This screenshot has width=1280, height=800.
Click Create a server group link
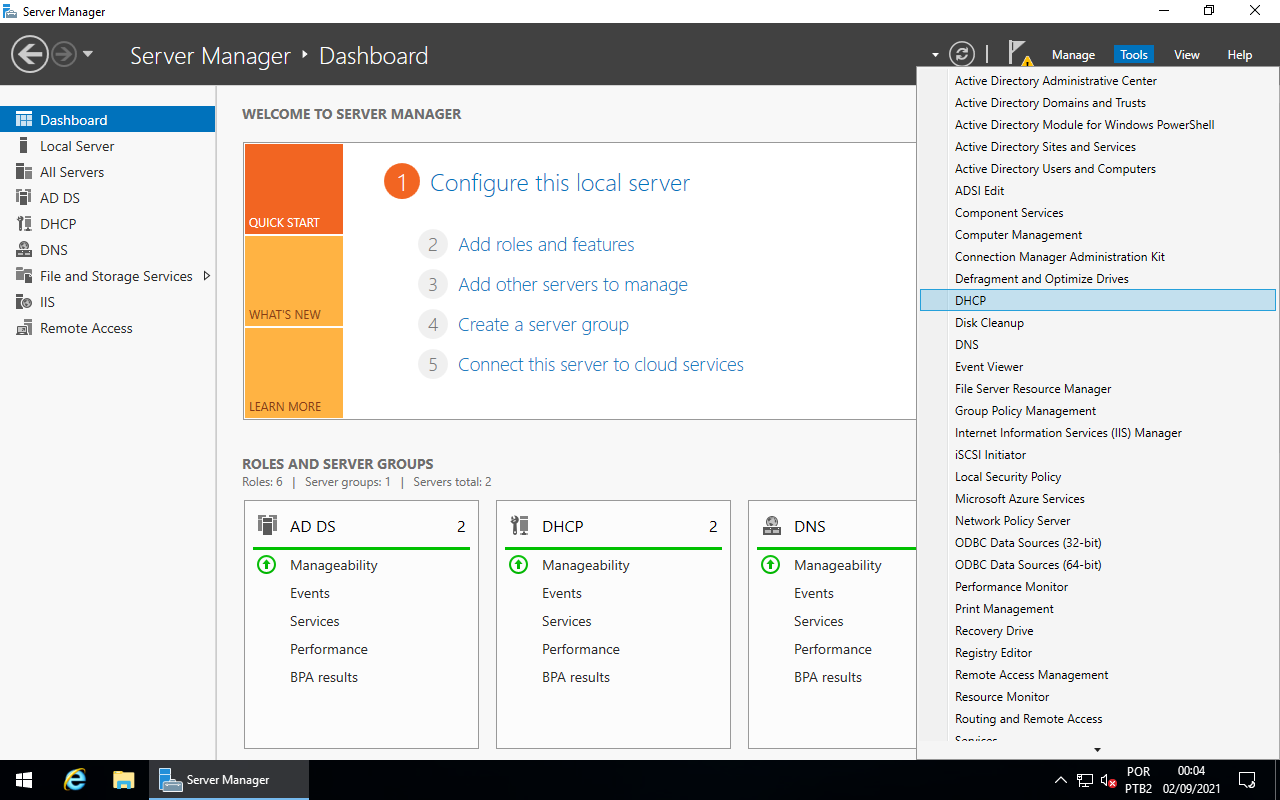pyautogui.click(x=543, y=325)
